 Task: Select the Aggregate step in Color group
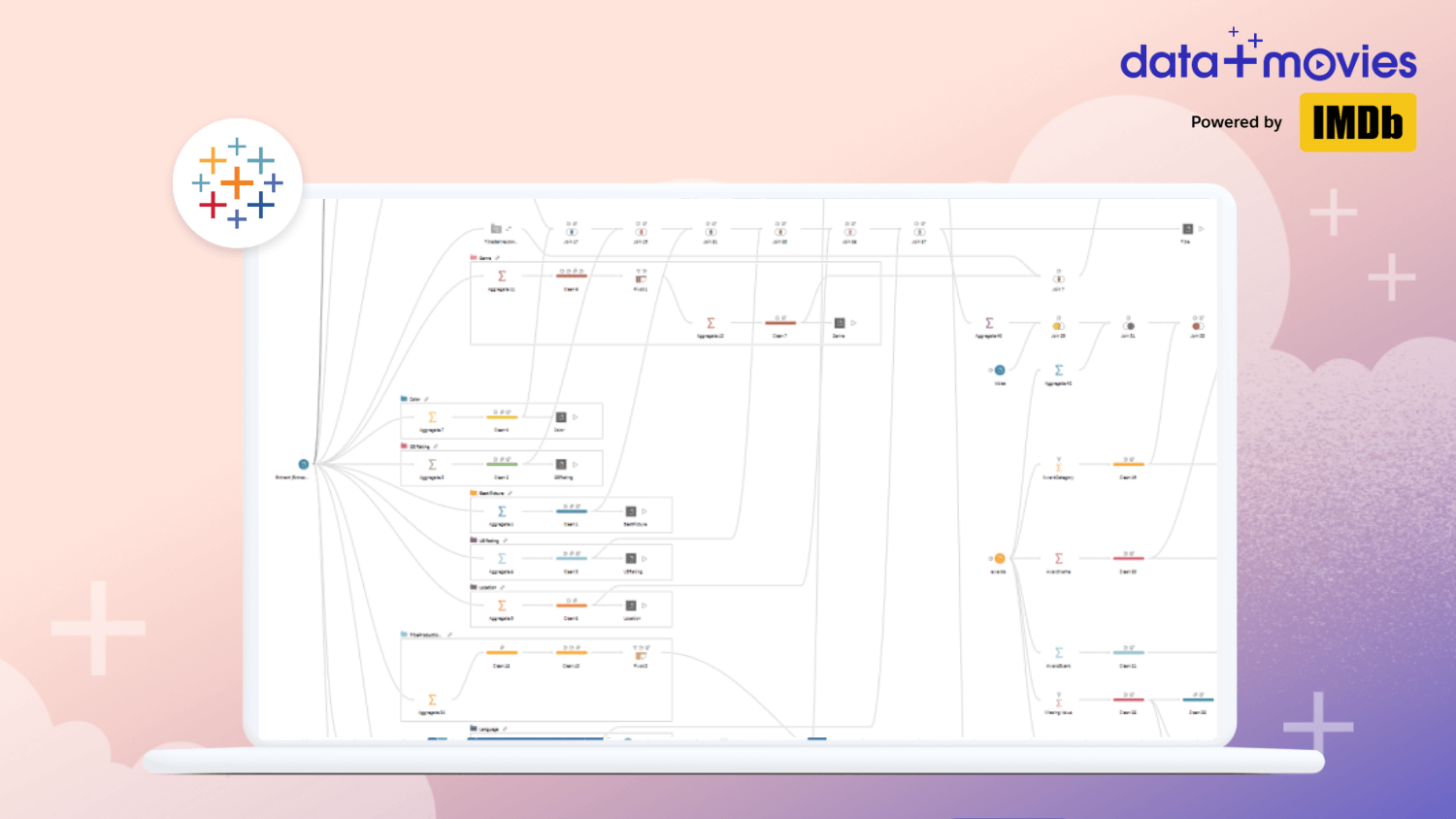pos(432,417)
